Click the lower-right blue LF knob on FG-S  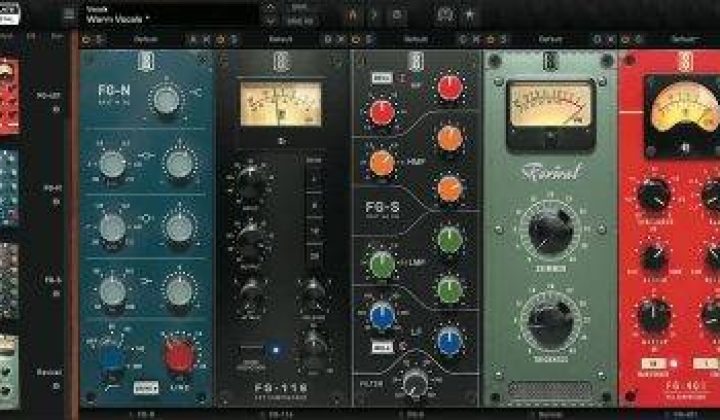(x=450, y=342)
